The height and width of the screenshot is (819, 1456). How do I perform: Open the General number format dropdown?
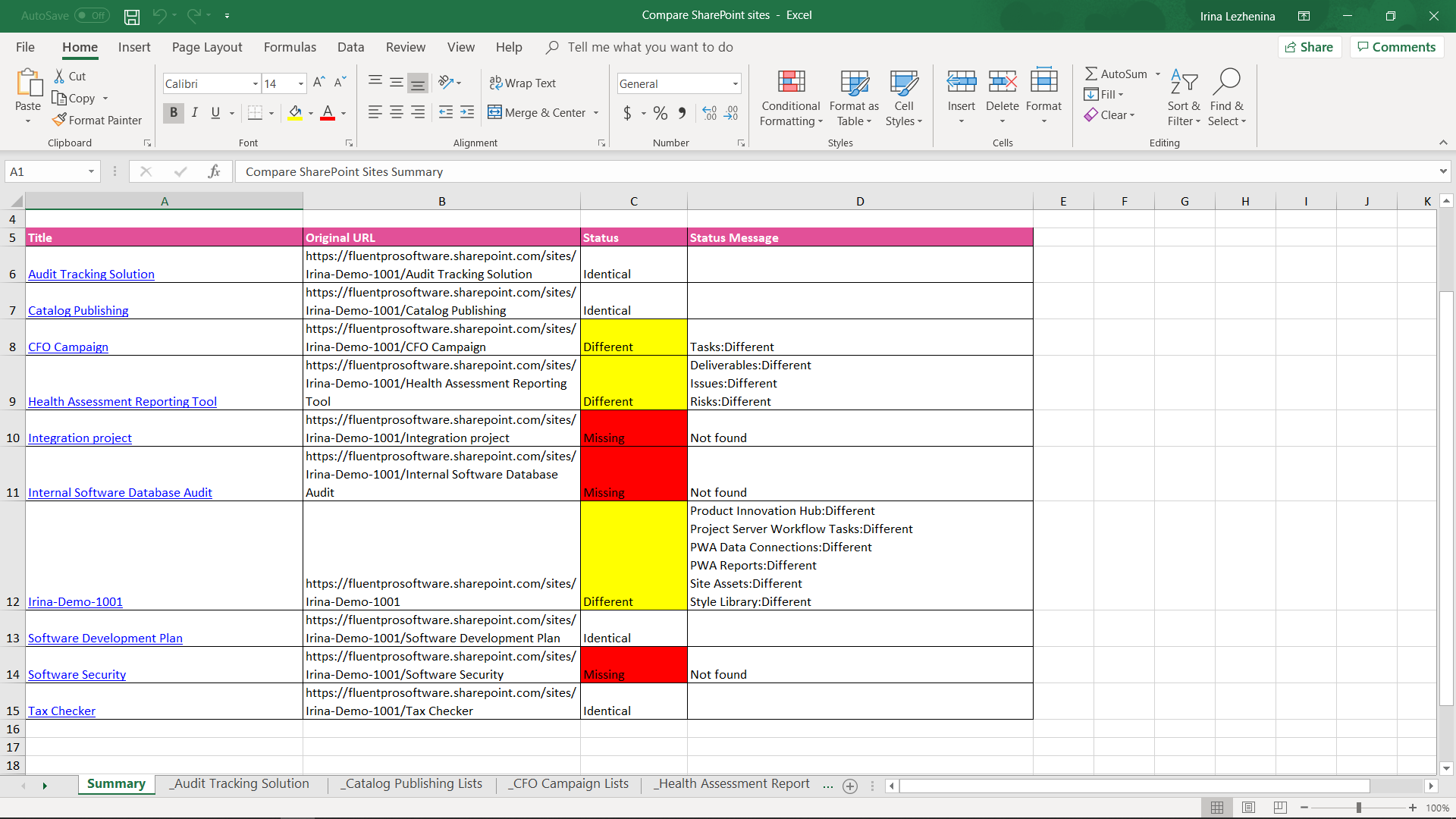[x=735, y=83]
